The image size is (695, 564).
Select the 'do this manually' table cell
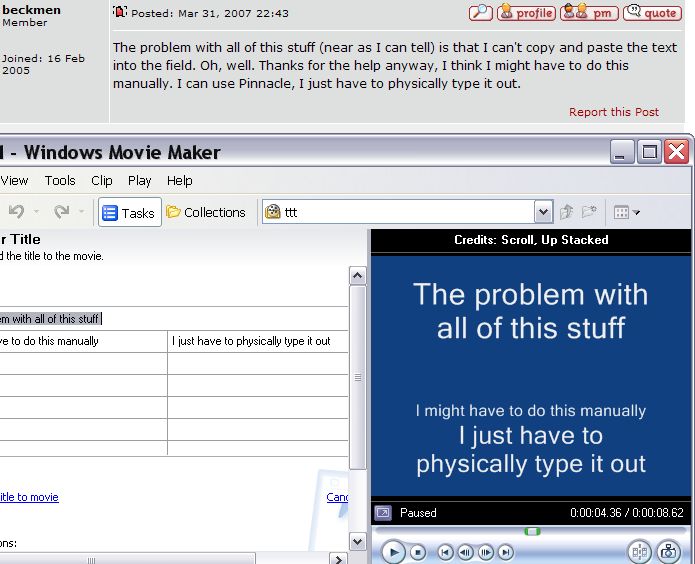tap(83, 341)
